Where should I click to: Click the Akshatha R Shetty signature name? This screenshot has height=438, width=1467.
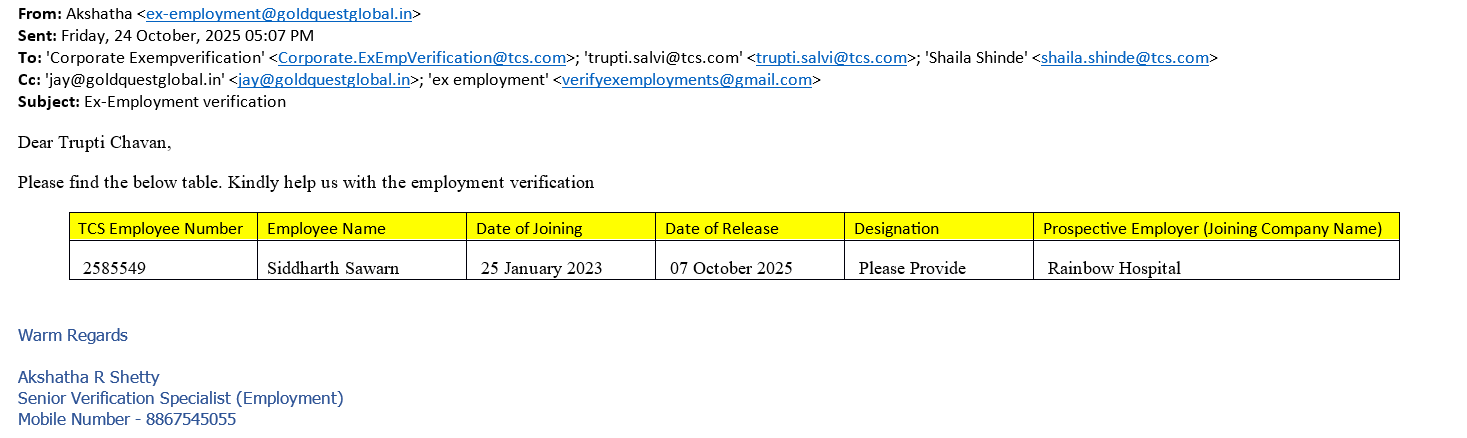[89, 377]
